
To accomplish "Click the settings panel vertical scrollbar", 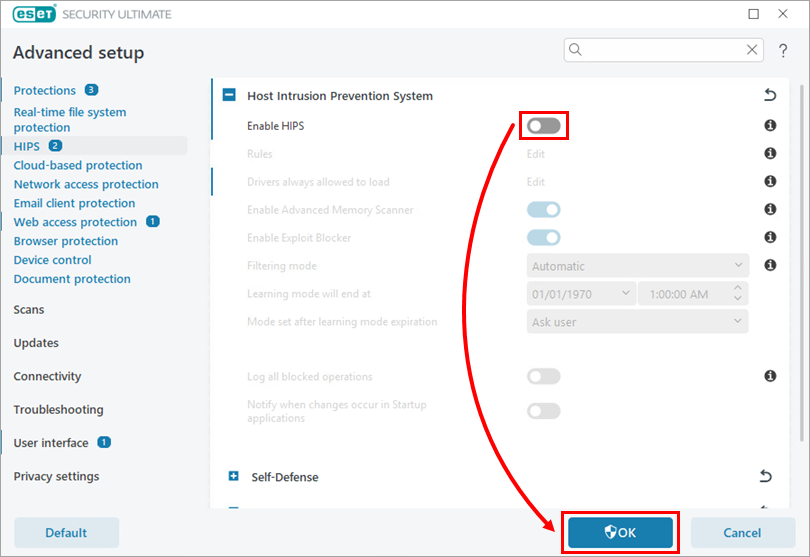I will 801,260.
